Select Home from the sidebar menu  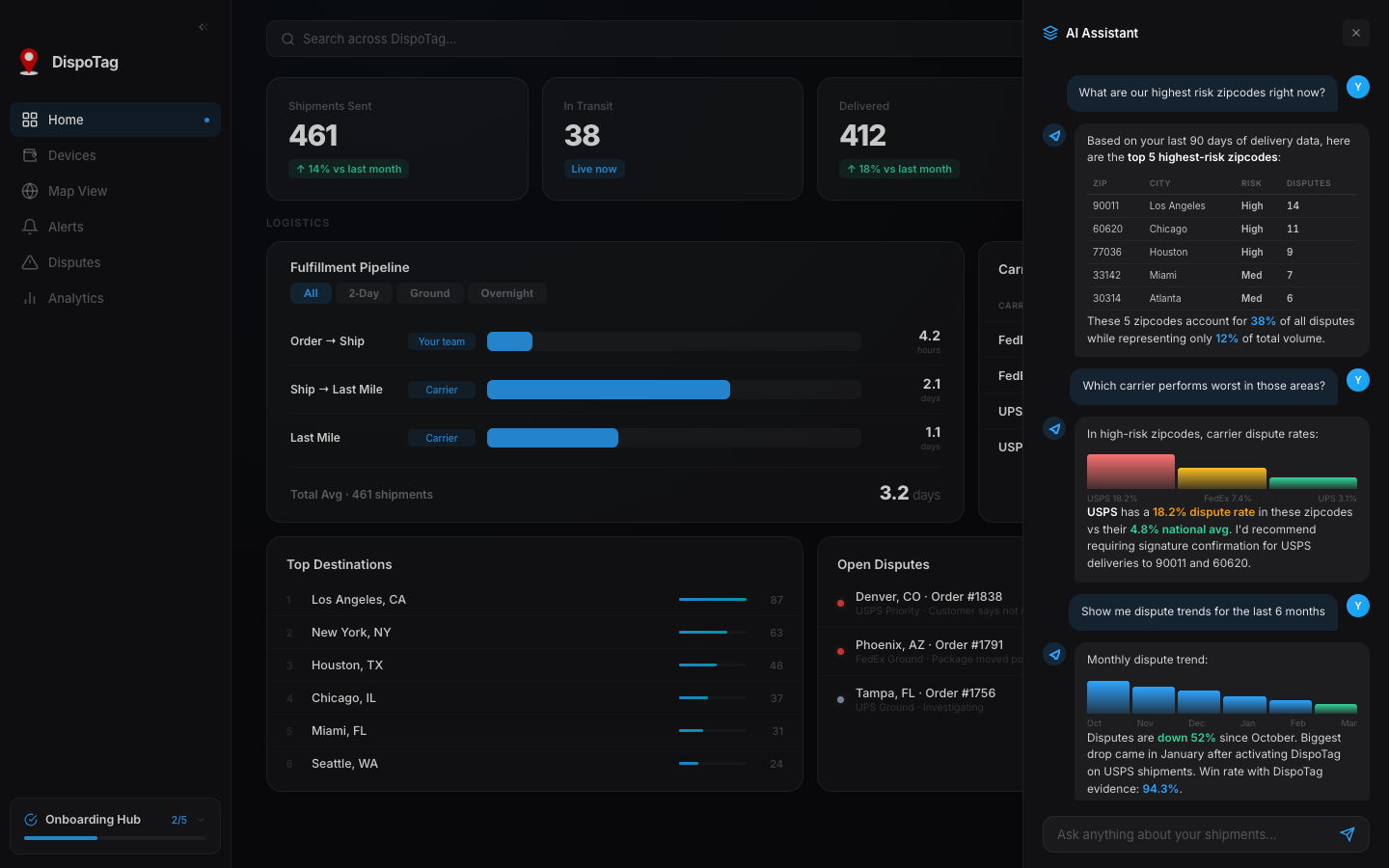tap(65, 120)
